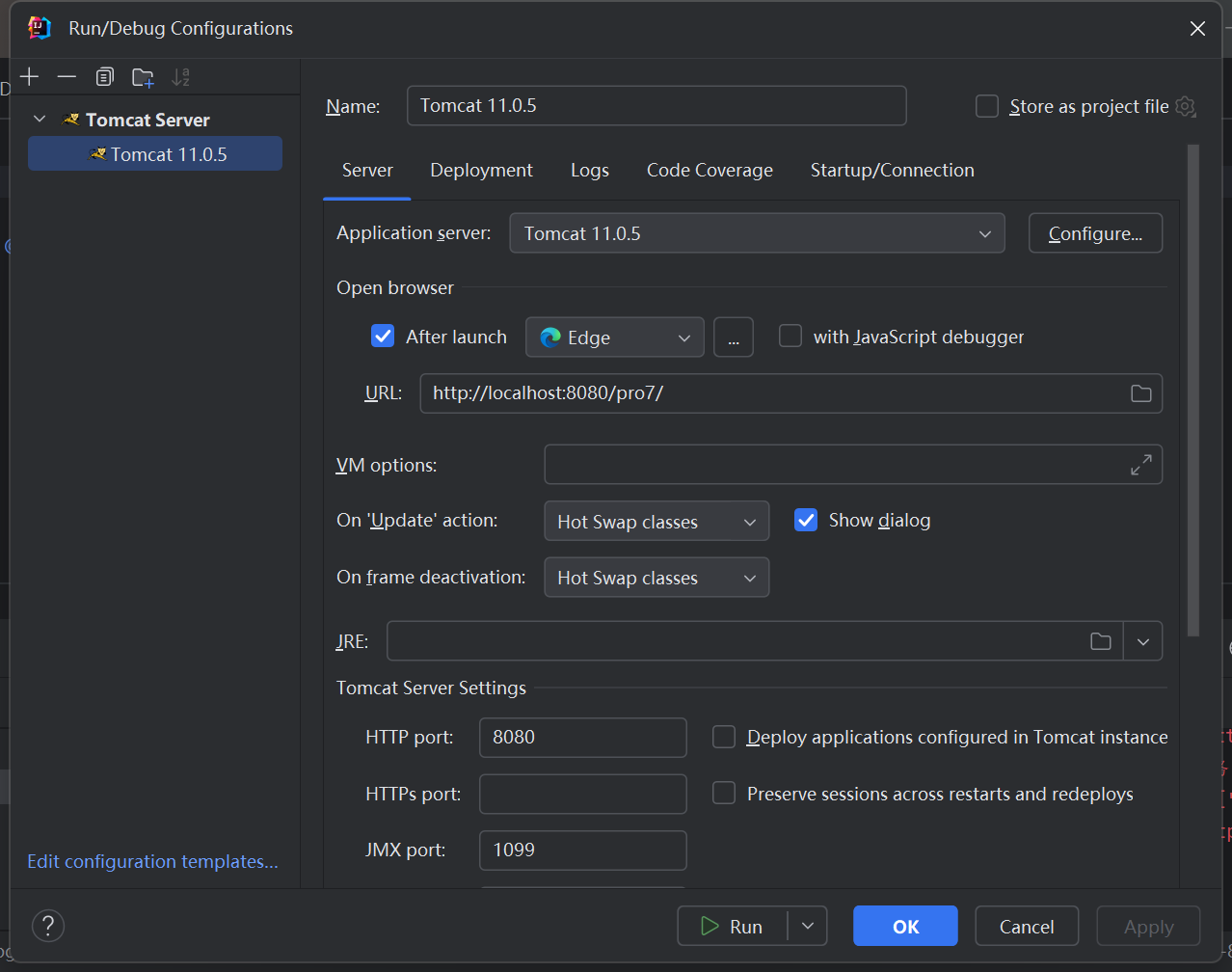Select Tomcat 11.0.5 in configuration tree
The width and height of the screenshot is (1232, 972).
tap(155, 154)
